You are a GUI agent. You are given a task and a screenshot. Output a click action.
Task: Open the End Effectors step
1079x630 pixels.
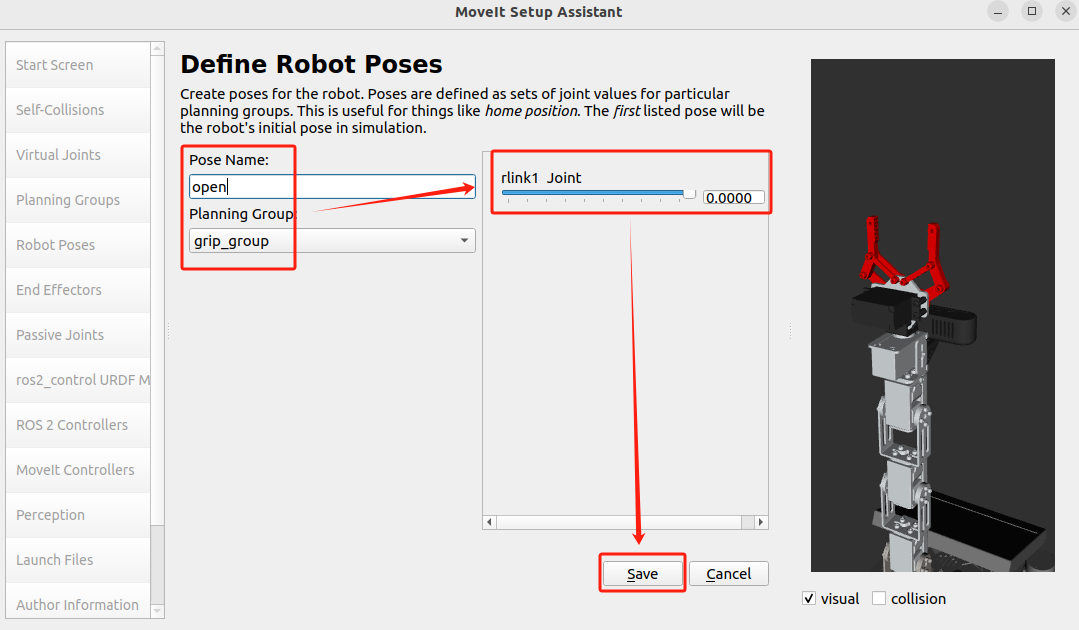click(x=78, y=290)
